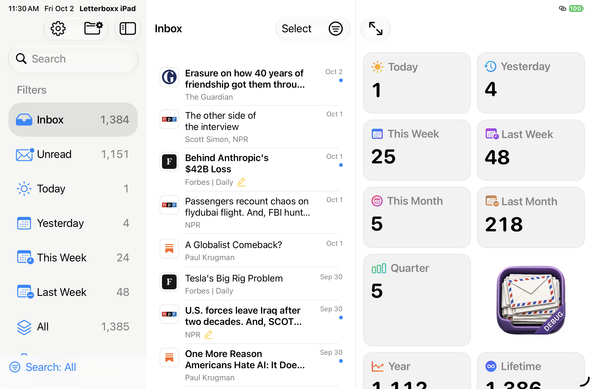
Task: Open the Search: All scope selector
Action: (43, 367)
